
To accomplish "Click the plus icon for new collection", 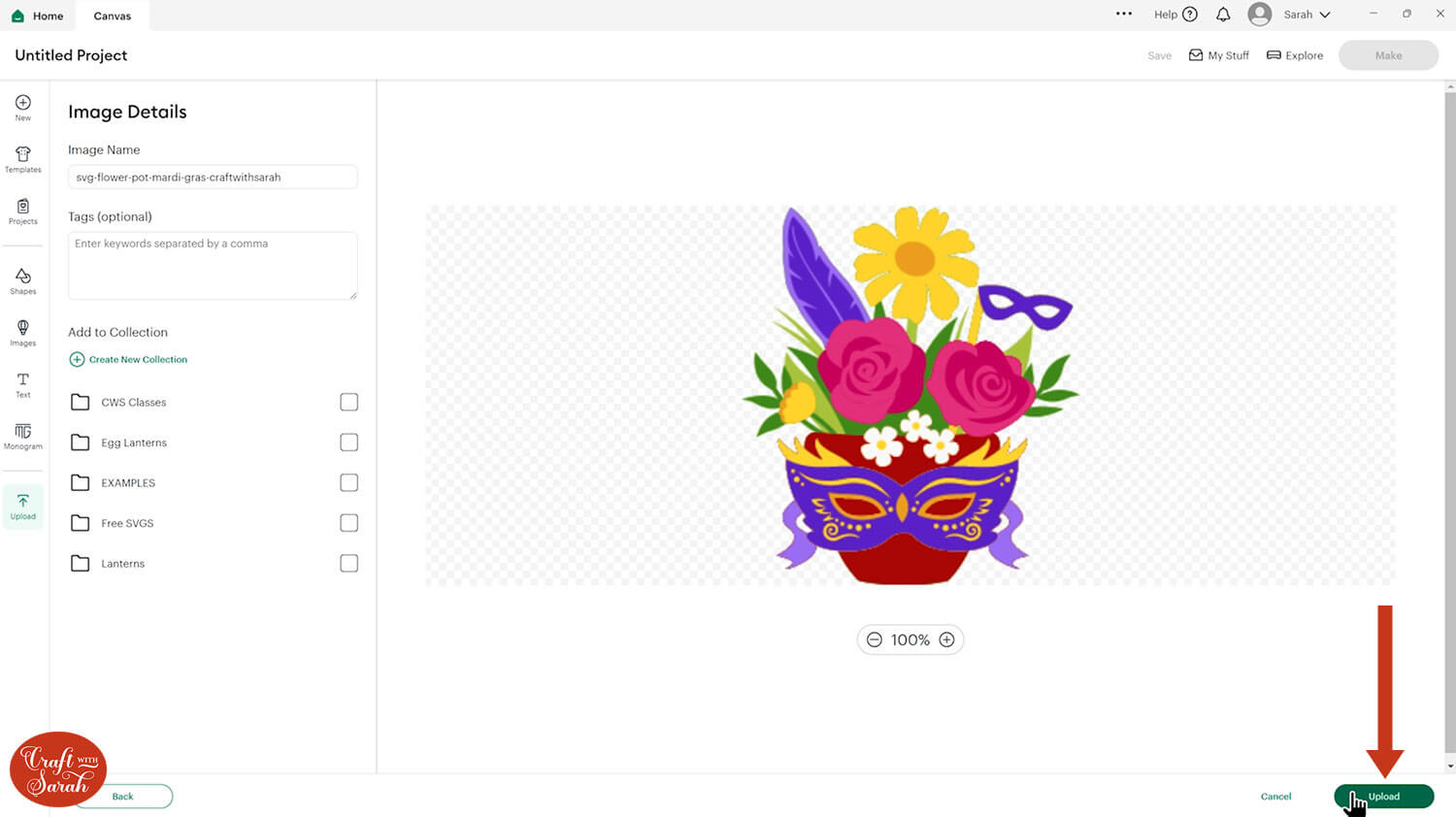I will click(77, 359).
